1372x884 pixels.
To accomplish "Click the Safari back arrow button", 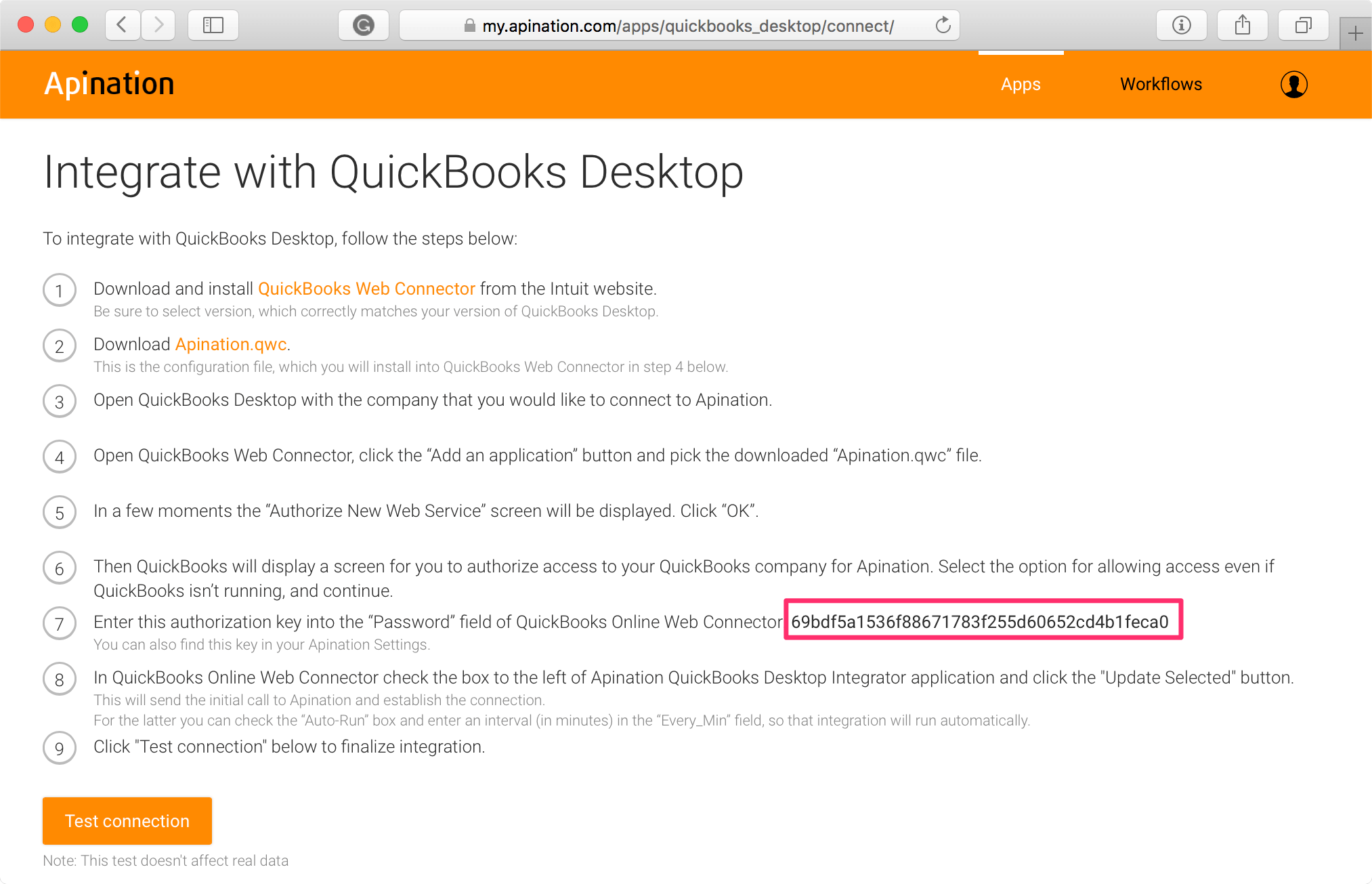I will [123, 26].
